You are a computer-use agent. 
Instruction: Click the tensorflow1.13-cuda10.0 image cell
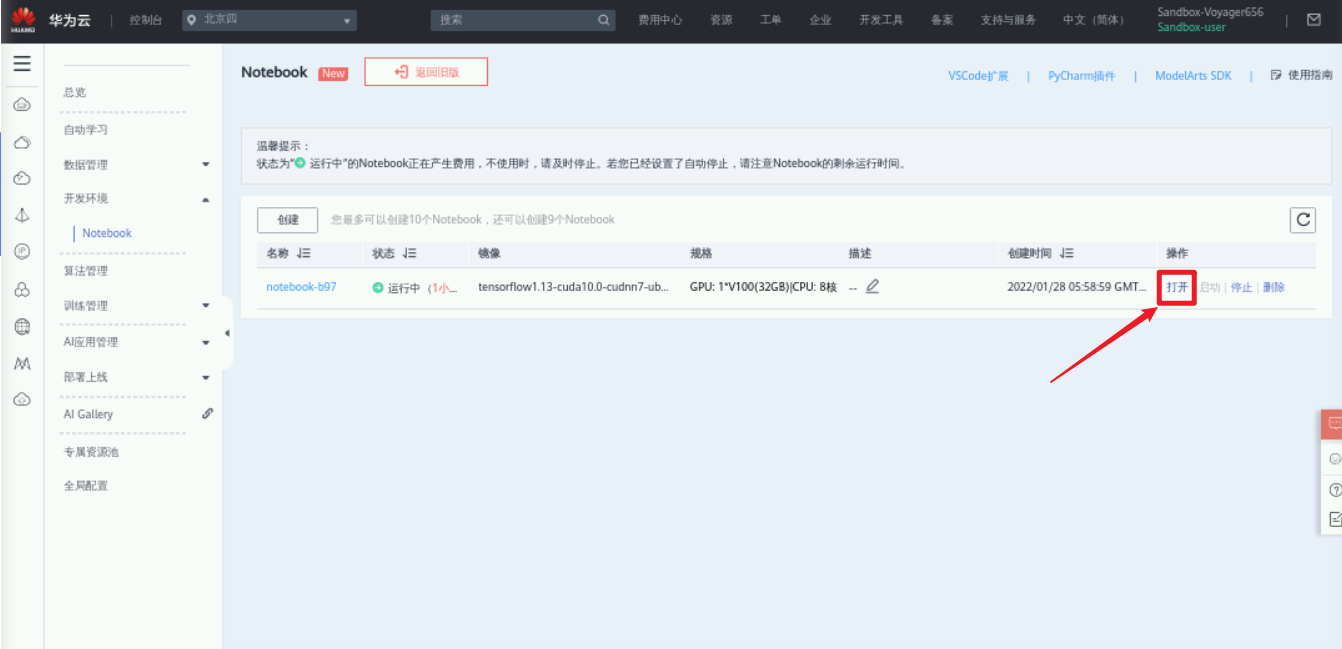tap(573, 287)
